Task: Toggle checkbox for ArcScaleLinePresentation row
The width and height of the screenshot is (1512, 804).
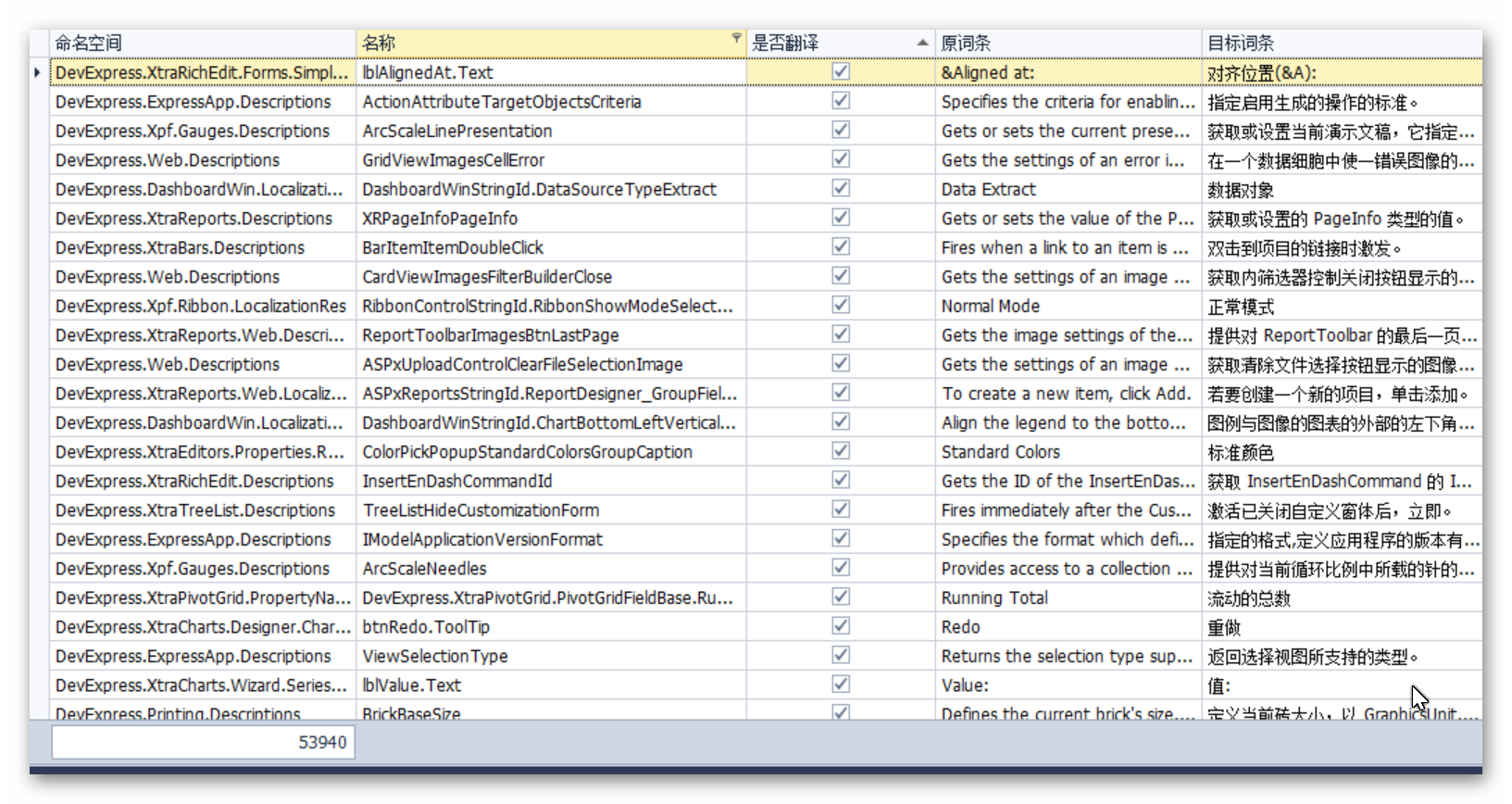Action: pos(841,130)
